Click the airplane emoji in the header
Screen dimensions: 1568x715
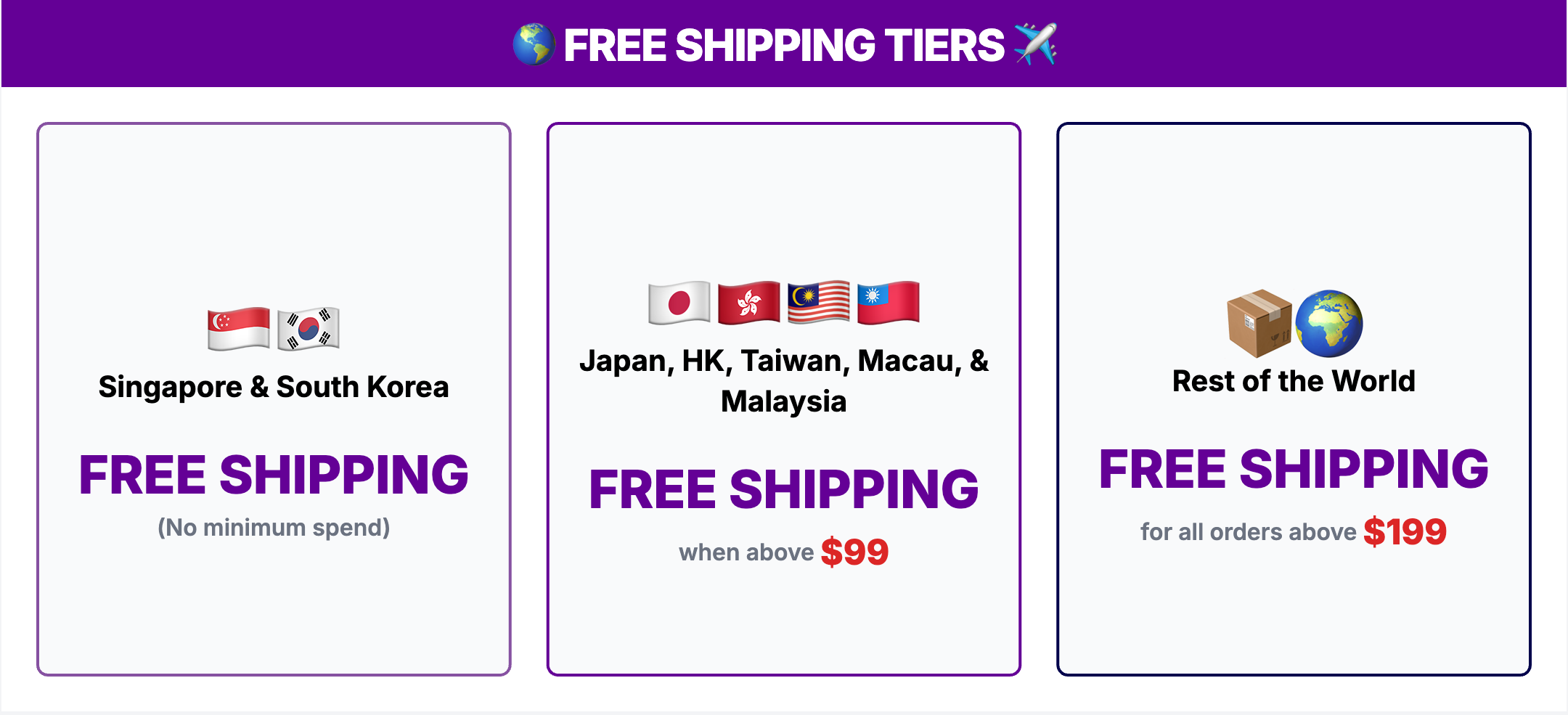pos(1035,44)
